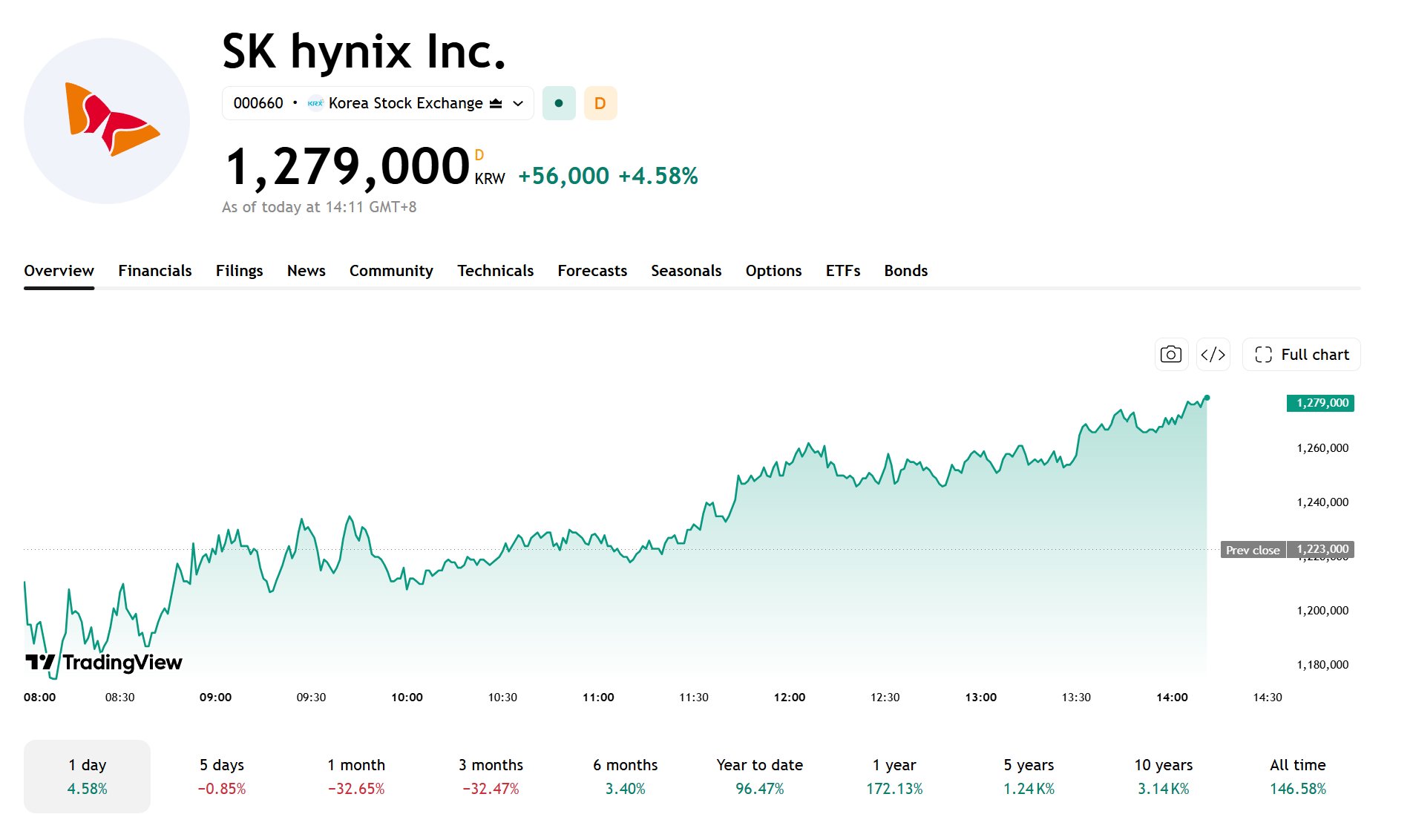The width and height of the screenshot is (1413, 840).
Task: Select the 6 months range
Action: click(x=626, y=776)
